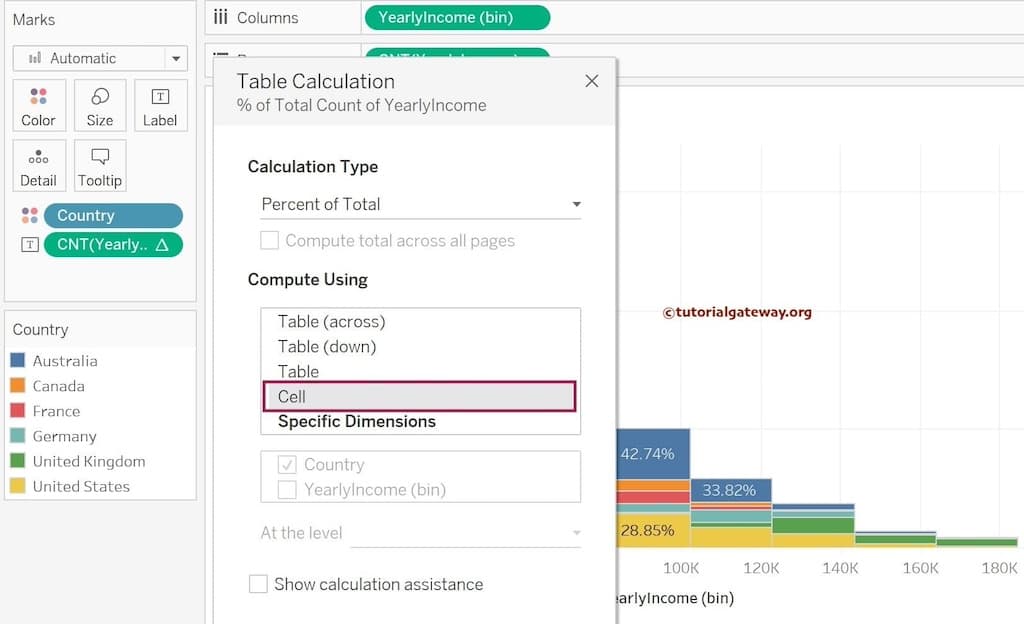The height and width of the screenshot is (624, 1024).
Task: Open the Label marks card
Action: [x=160, y=106]
